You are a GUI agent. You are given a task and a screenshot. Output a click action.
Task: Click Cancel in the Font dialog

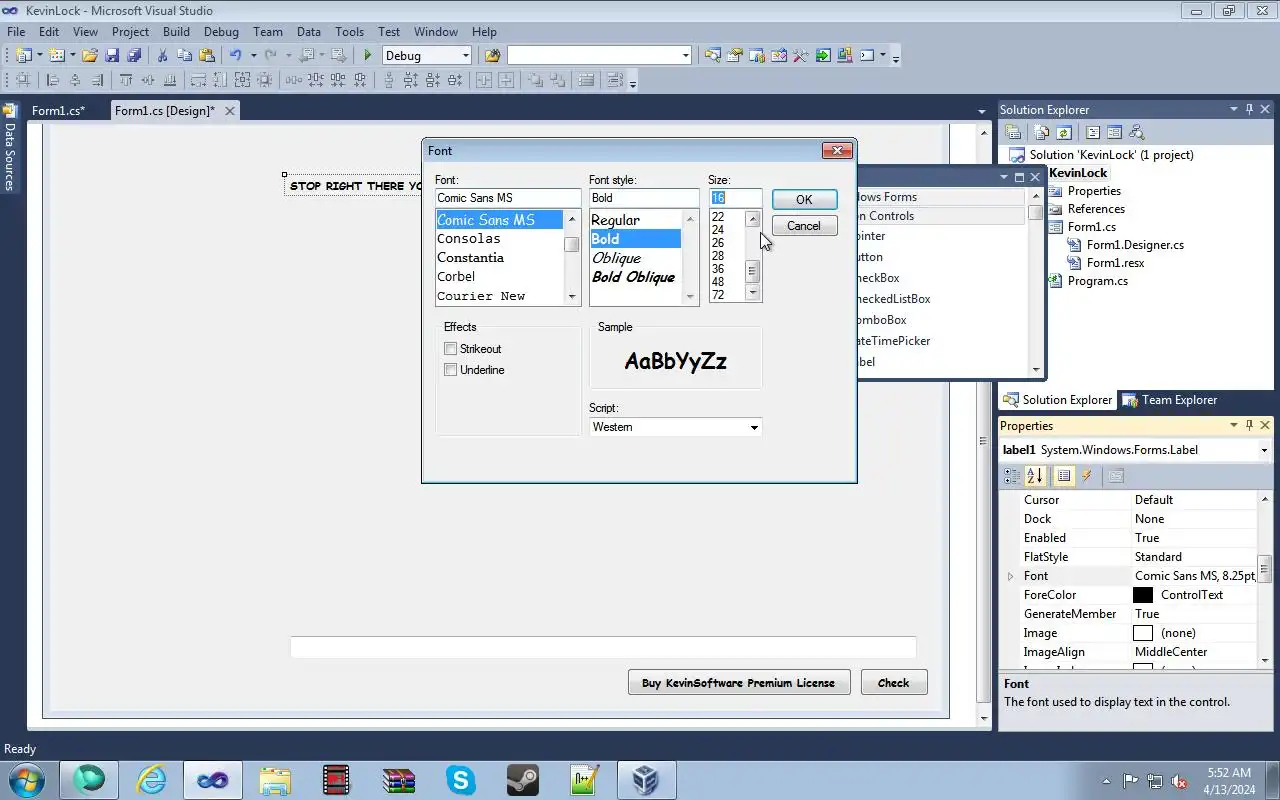click(x=804, y=226)
